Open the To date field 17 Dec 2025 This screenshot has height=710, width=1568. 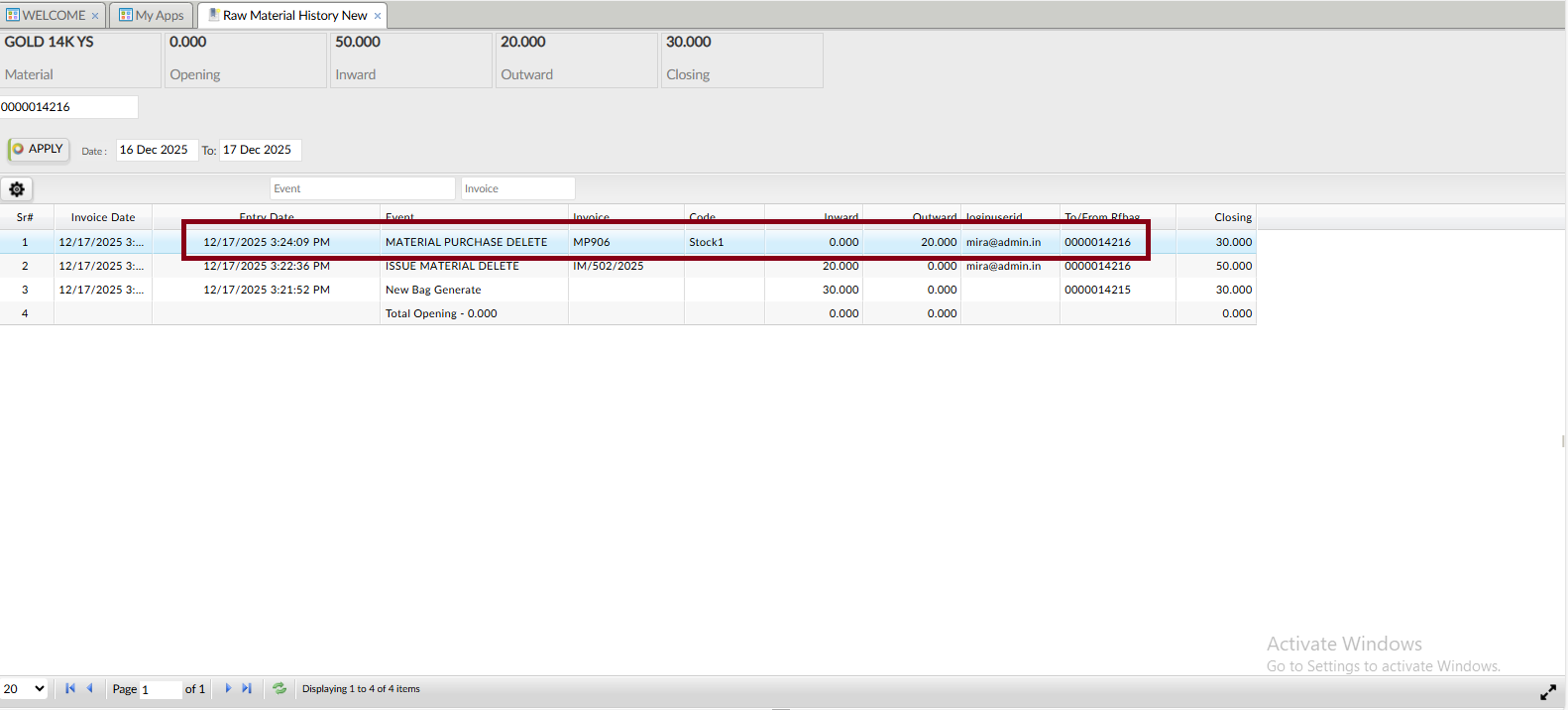[259, 150]
